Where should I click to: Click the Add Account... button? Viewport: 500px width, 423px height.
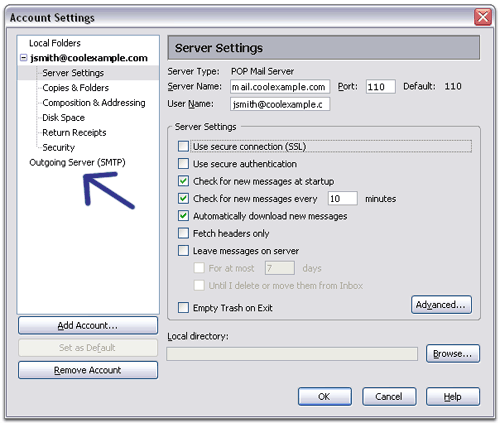click(88, 325)
